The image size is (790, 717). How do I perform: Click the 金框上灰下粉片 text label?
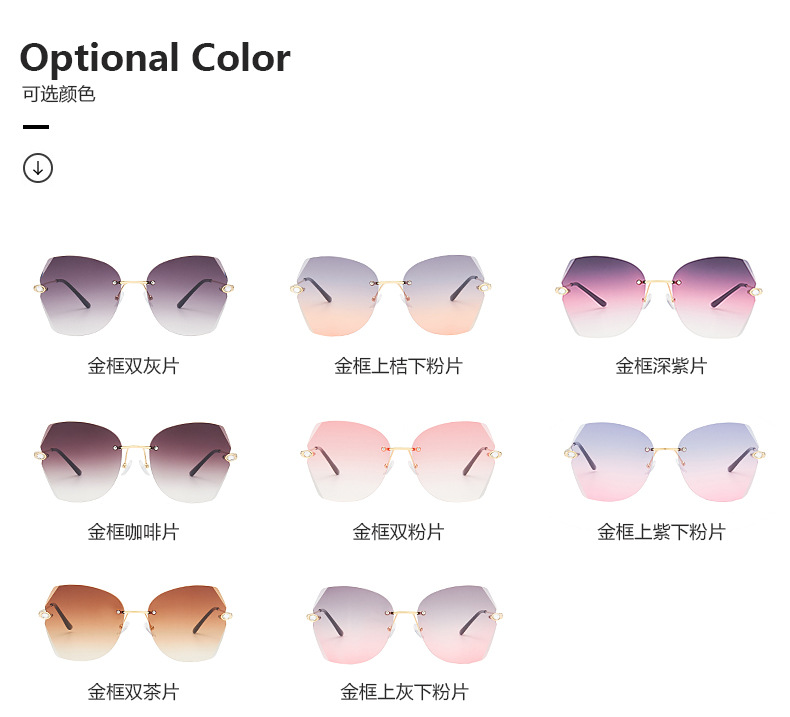pos(404,692)
